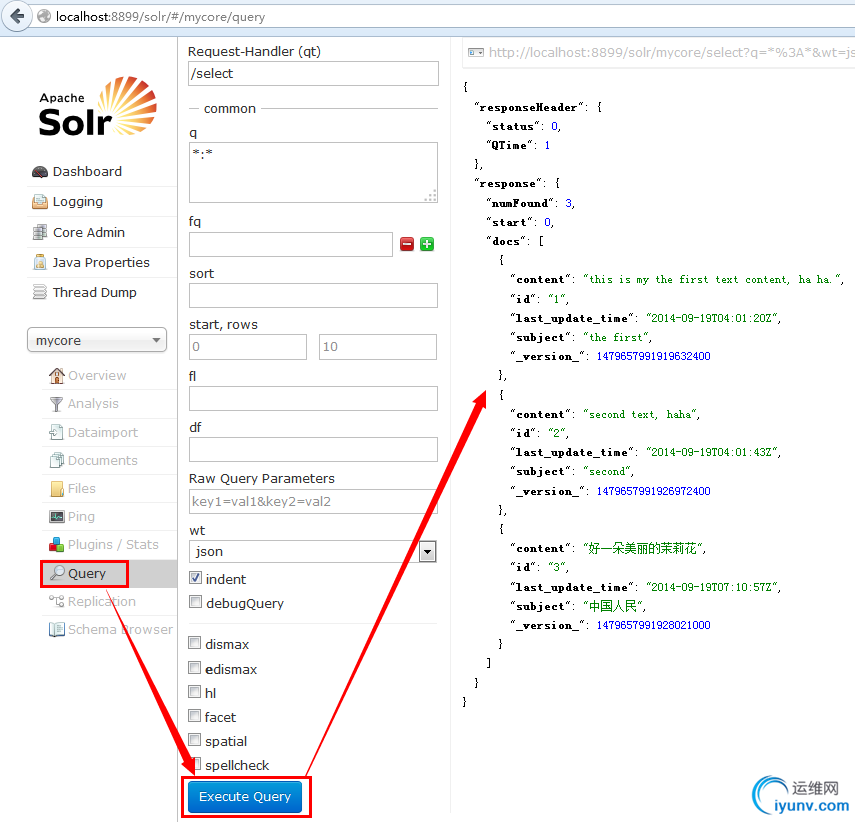This screenshot has height=822, width=855.
Task: Click the rows value field
Action: click(x=378, y=346)
